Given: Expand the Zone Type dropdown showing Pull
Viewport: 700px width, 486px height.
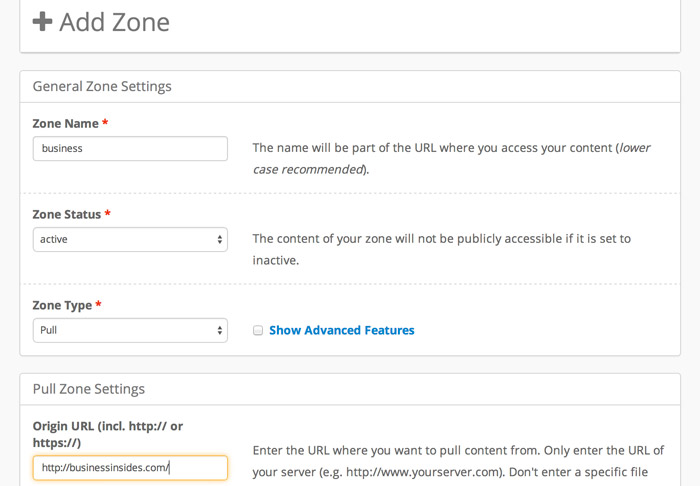Looking at the screenshot, I should 130,330.
